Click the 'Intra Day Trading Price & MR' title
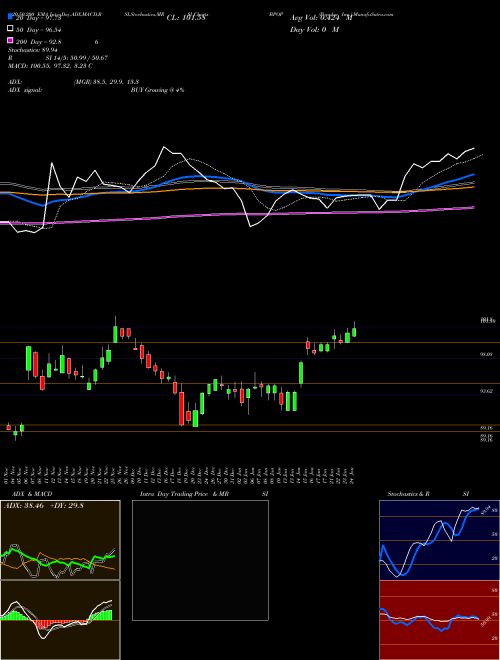 pyautogui.click(x=184, y=494)
